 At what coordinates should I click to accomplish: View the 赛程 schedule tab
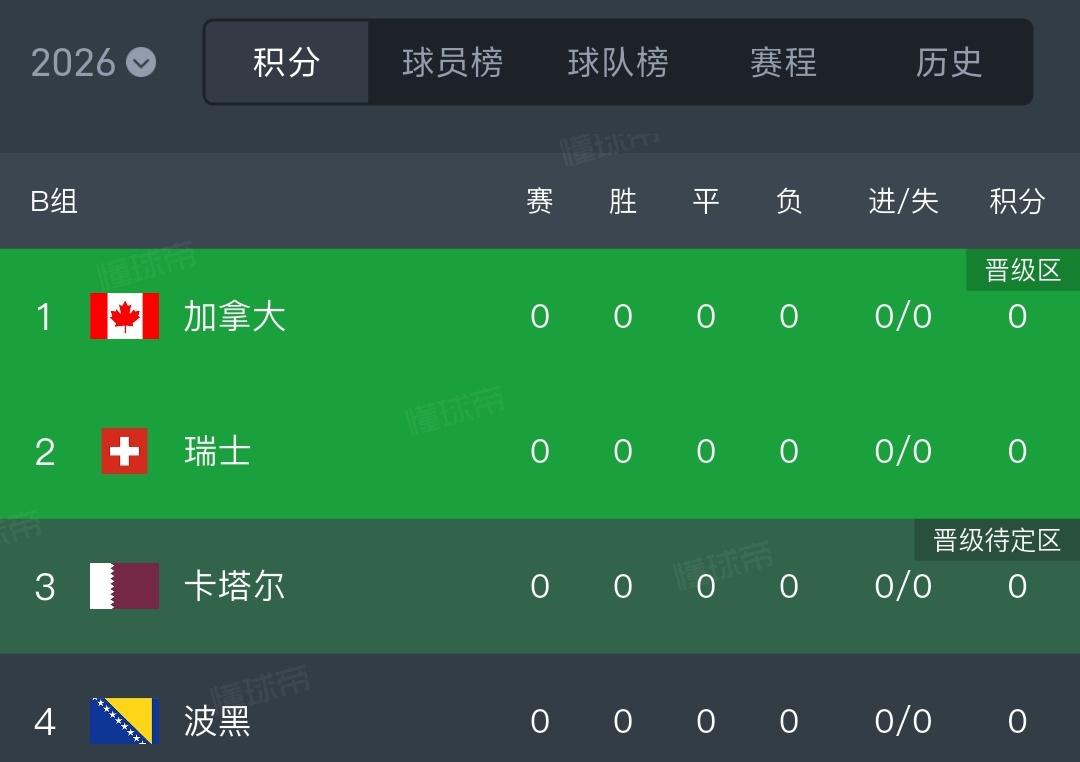(x=782, y=62)
